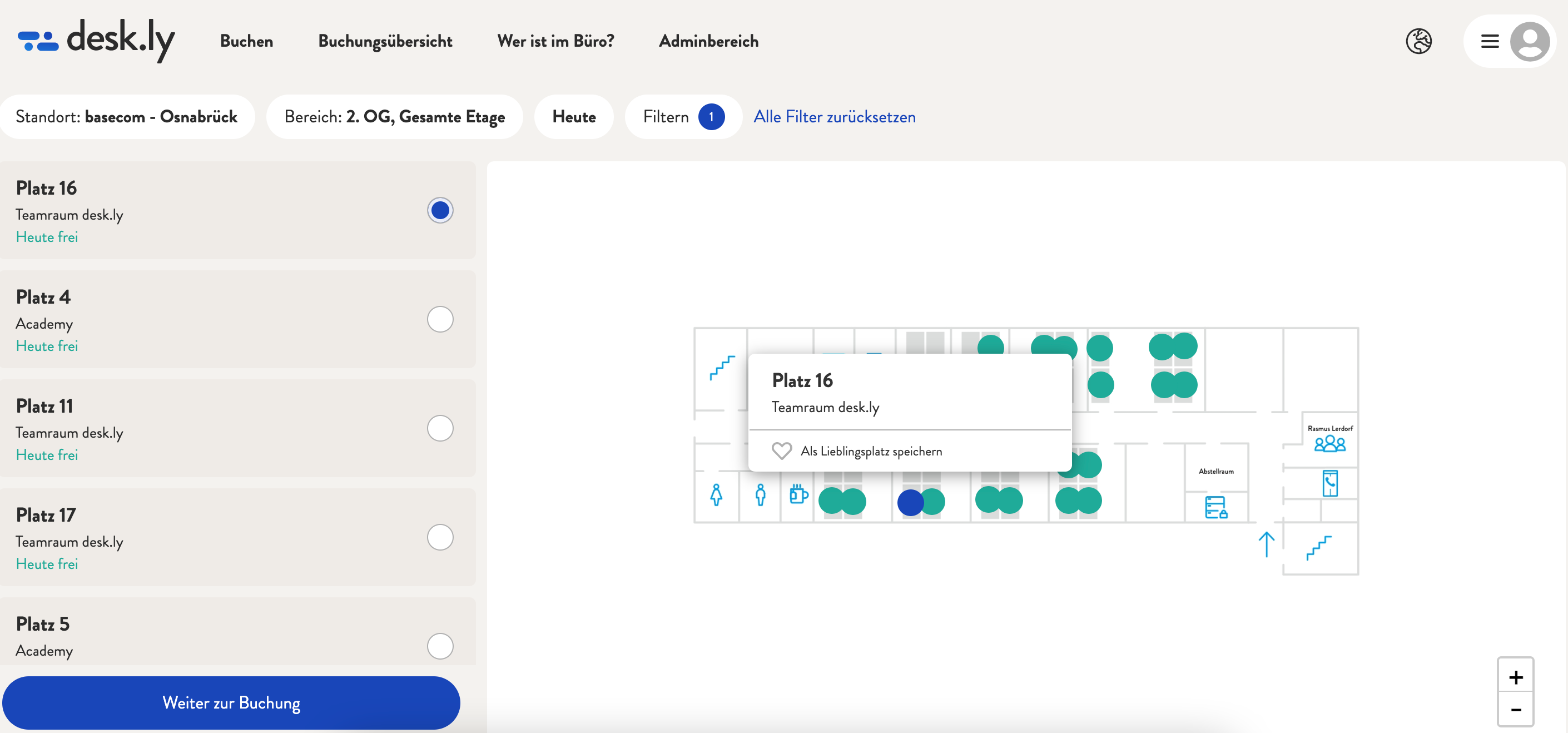This screenshot has width=1568, height=733.
Task: Click the staircase icon at bottom-right of floor plan
Action: pos(1318,548)
